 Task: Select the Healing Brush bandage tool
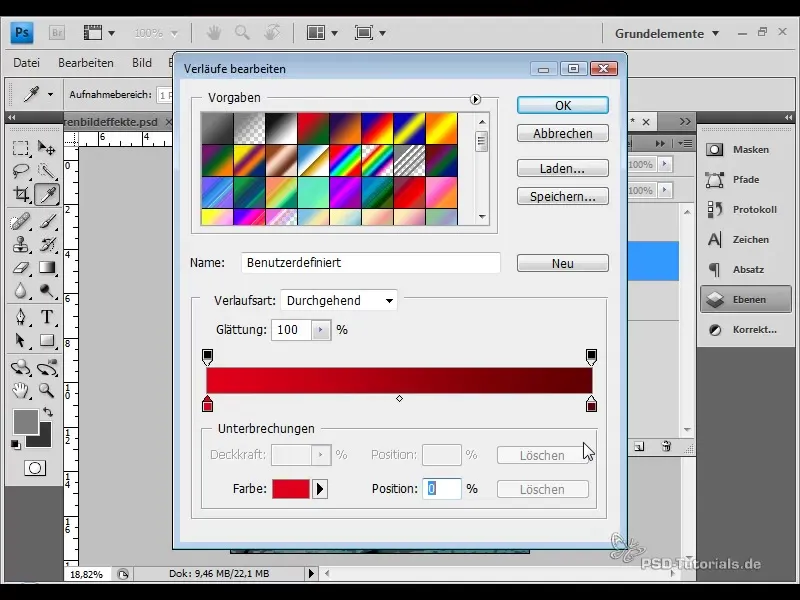click(20, 222)
